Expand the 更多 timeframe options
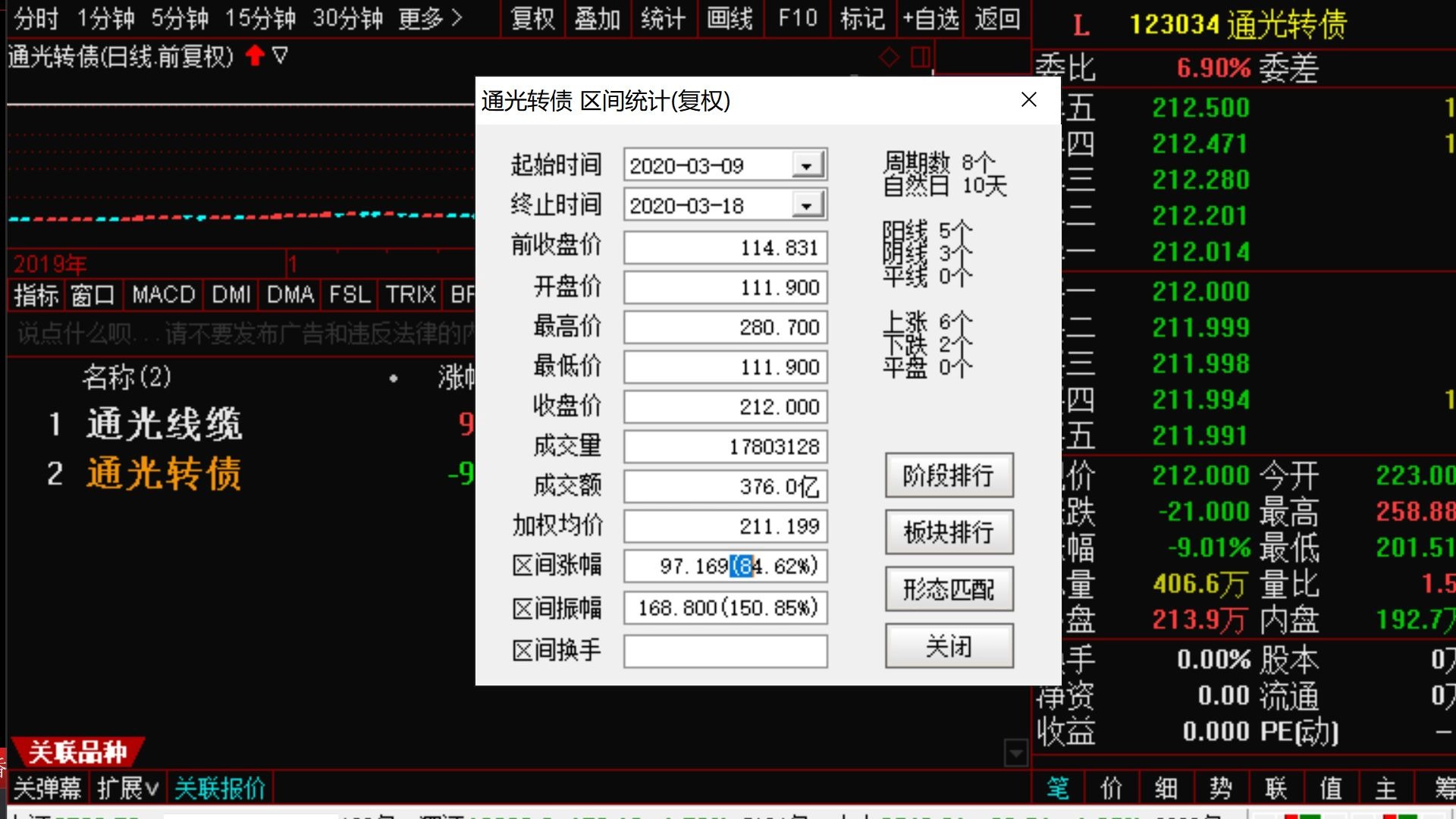This screenshot has width=1456, height=819. (430, 18)
